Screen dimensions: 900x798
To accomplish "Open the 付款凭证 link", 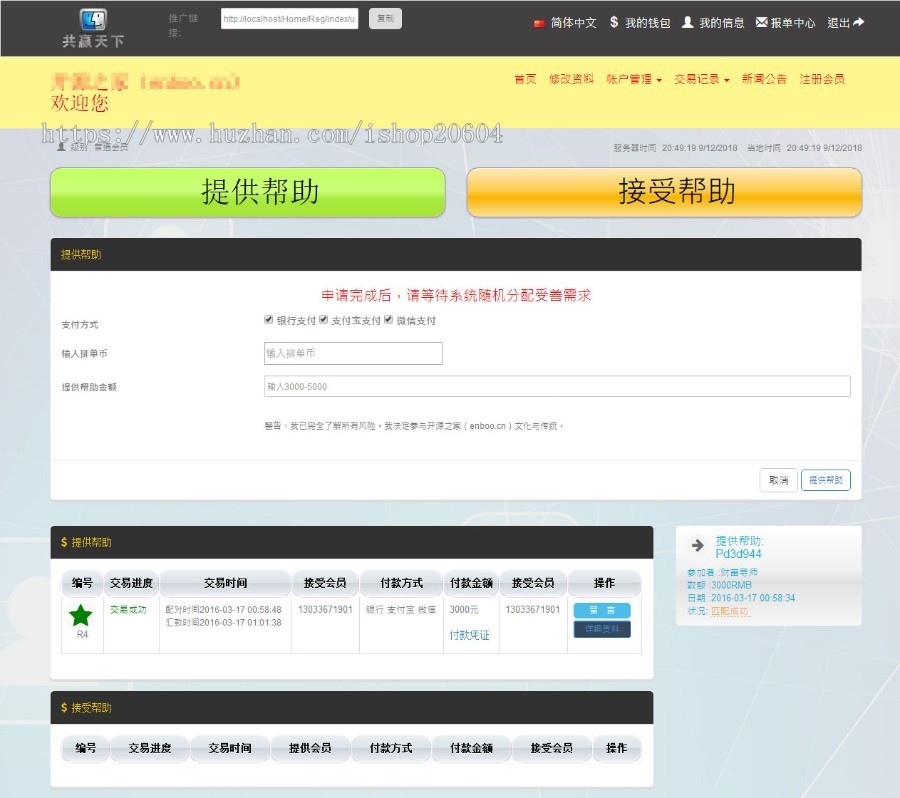I will tap(469, 635).
